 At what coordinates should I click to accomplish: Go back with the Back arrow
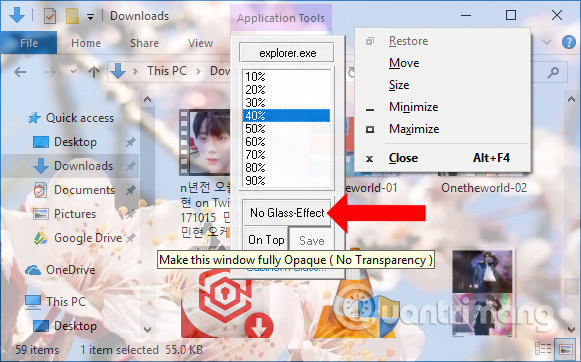click(x=20, y=71)
